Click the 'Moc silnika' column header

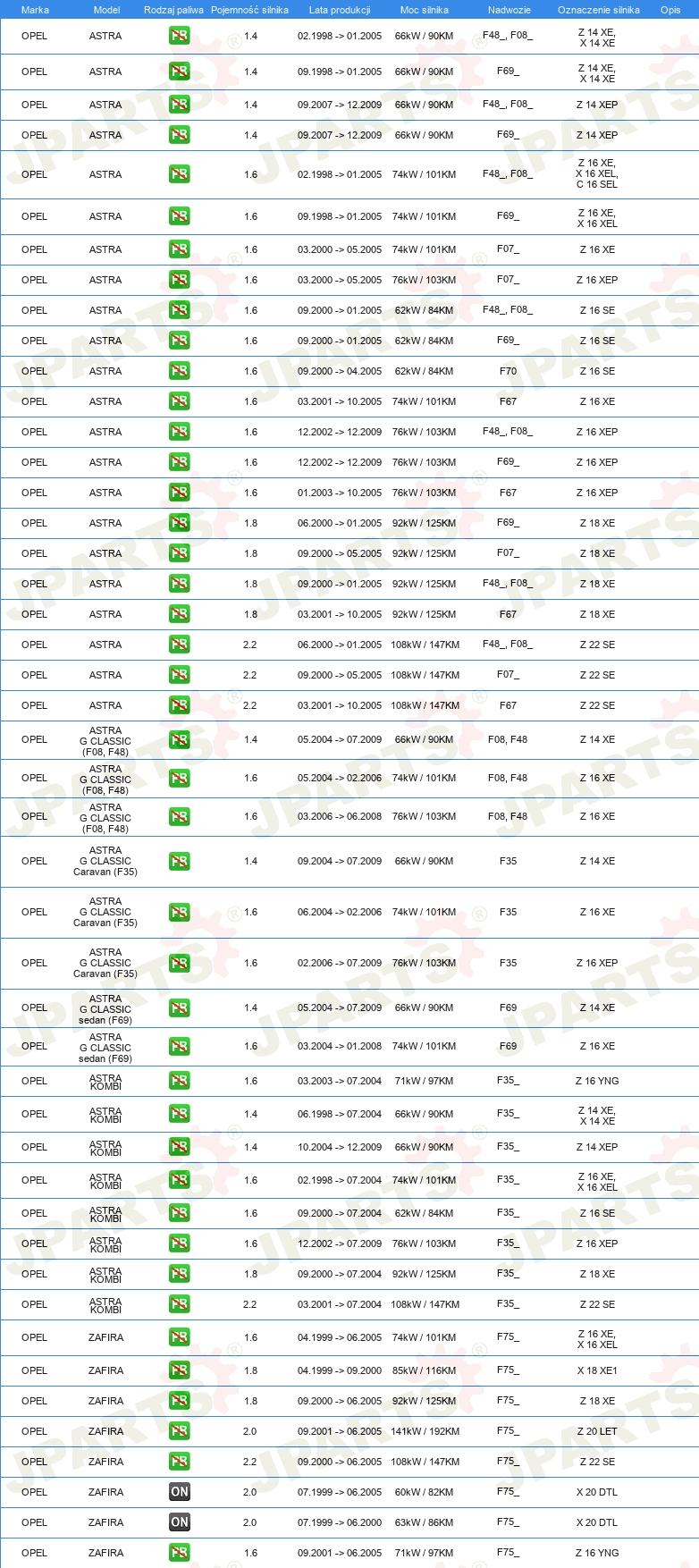click(425, 10)
